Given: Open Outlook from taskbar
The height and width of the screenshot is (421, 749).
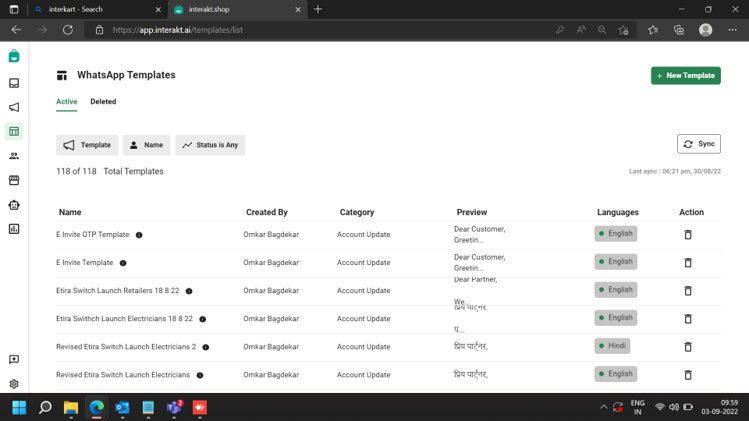Looking at the screenshot, I should (122, 408).
